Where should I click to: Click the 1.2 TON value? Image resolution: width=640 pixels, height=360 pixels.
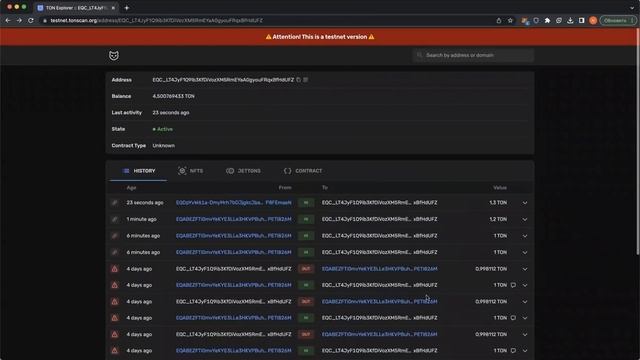tap(498, 219)
